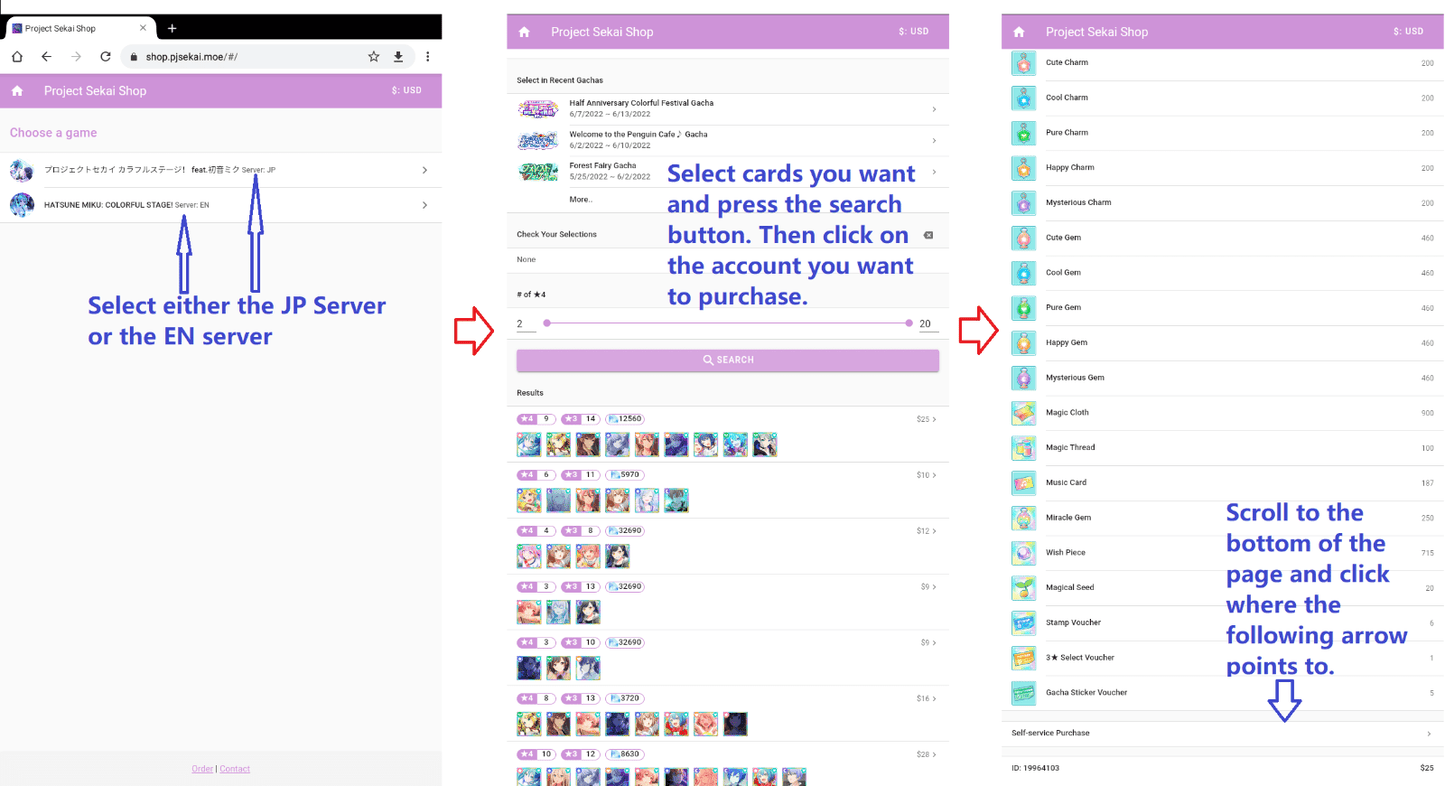The width and height of the screenshot is (1445, 786).
Task: Open the Self-service Purchase row
Action: 1222,733
